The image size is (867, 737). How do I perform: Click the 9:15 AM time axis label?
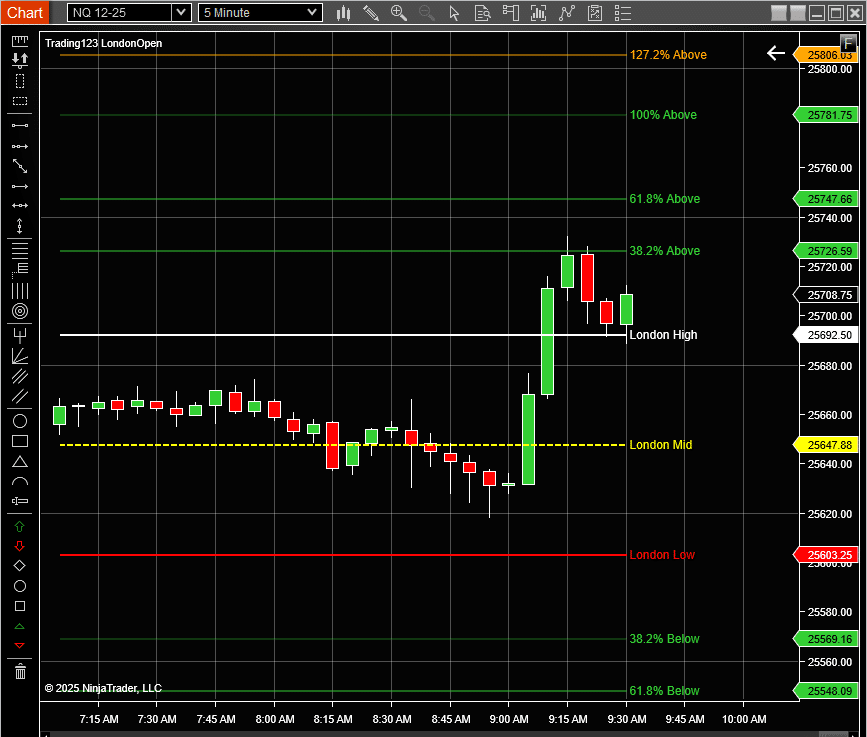pos(567,719)
